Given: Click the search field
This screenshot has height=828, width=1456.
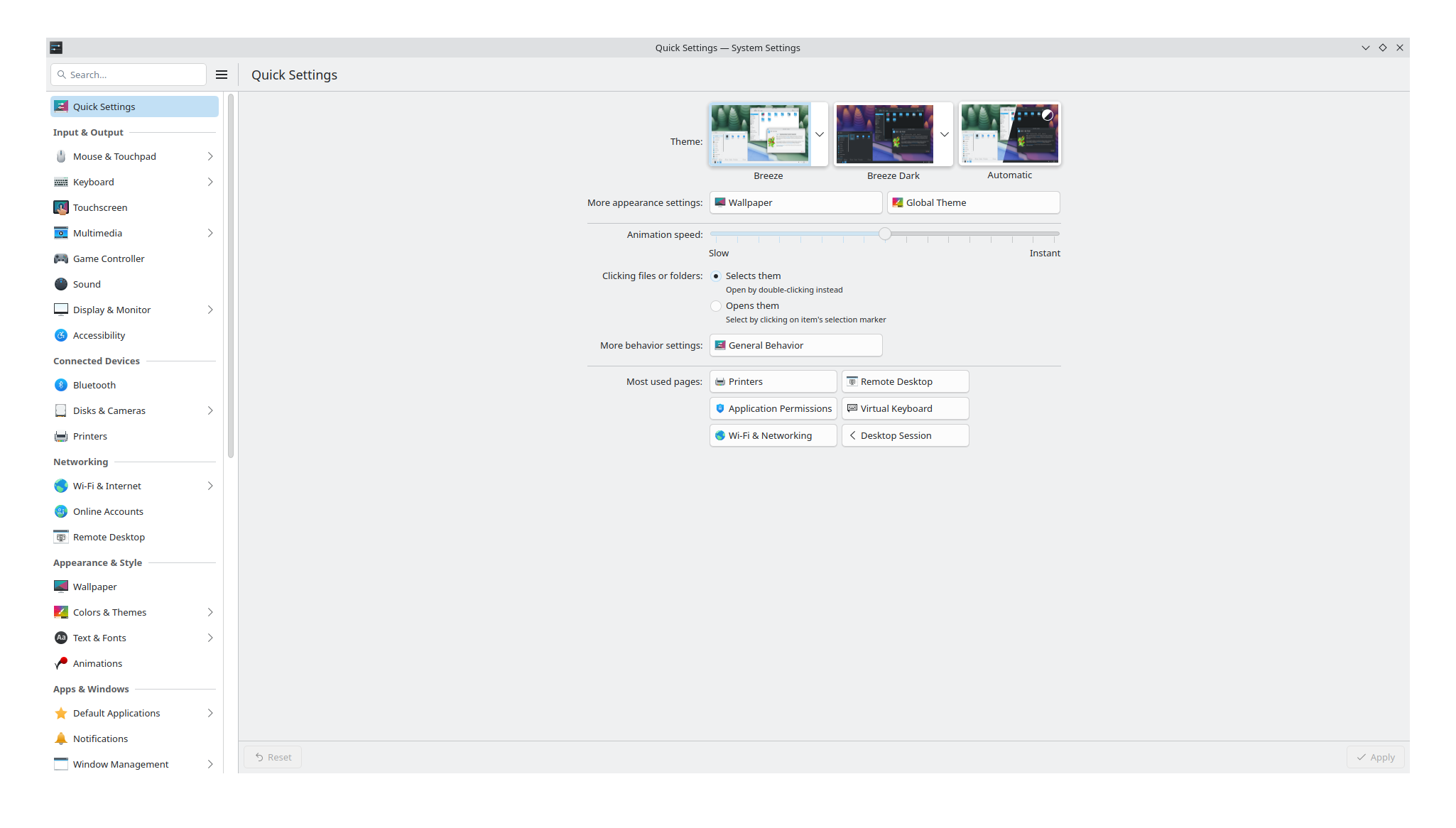Looking at the screenshot, I should (x=128, y=74).
